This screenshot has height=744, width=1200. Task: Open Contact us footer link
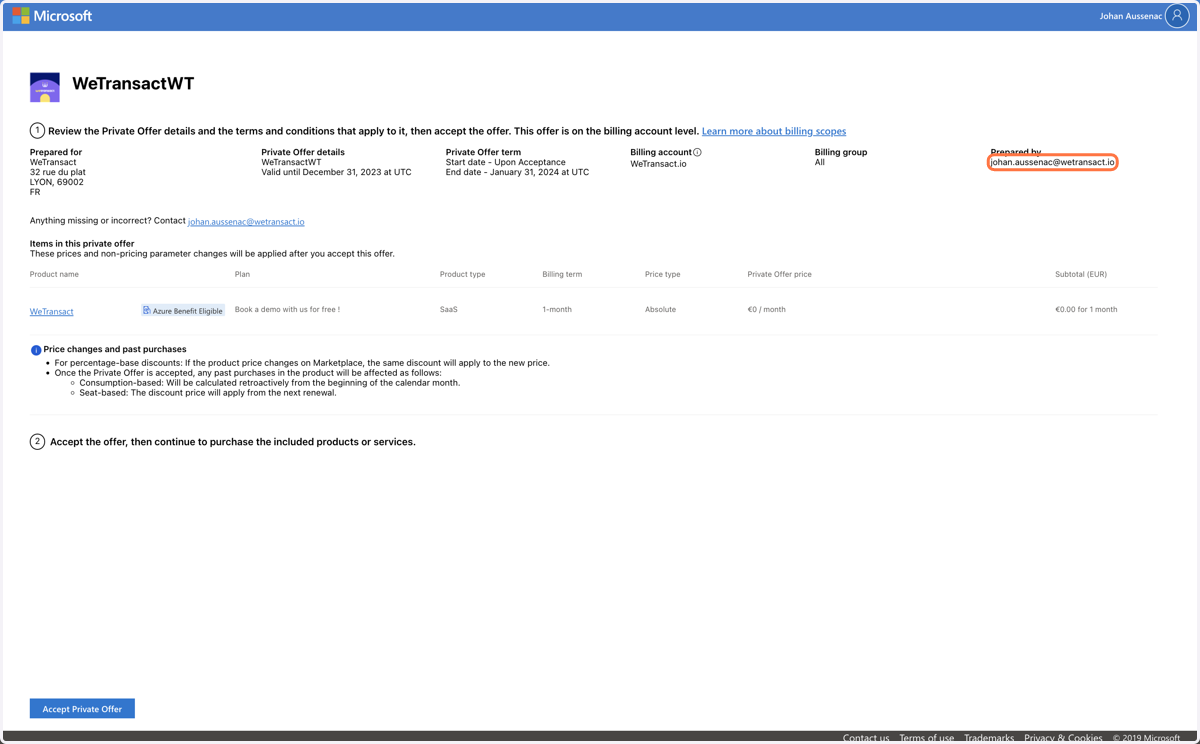(866, 738)
